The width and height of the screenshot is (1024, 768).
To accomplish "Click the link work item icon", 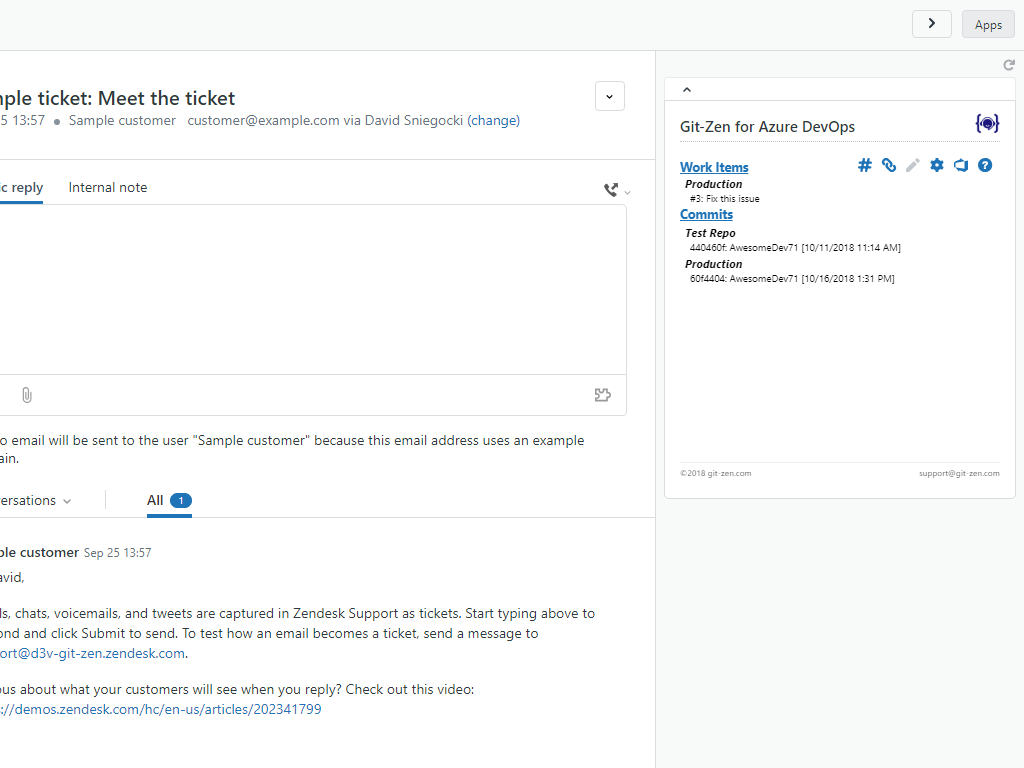I will [x=888, y=165].
